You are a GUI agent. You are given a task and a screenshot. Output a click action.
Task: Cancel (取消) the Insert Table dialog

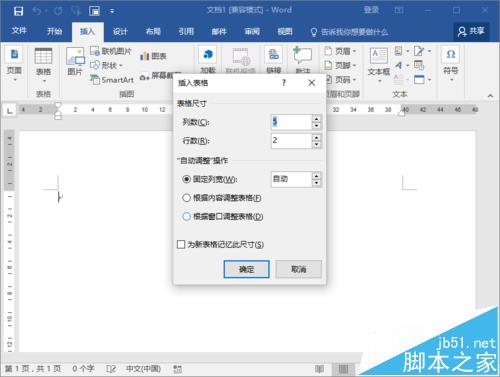(x=299, y=269)
